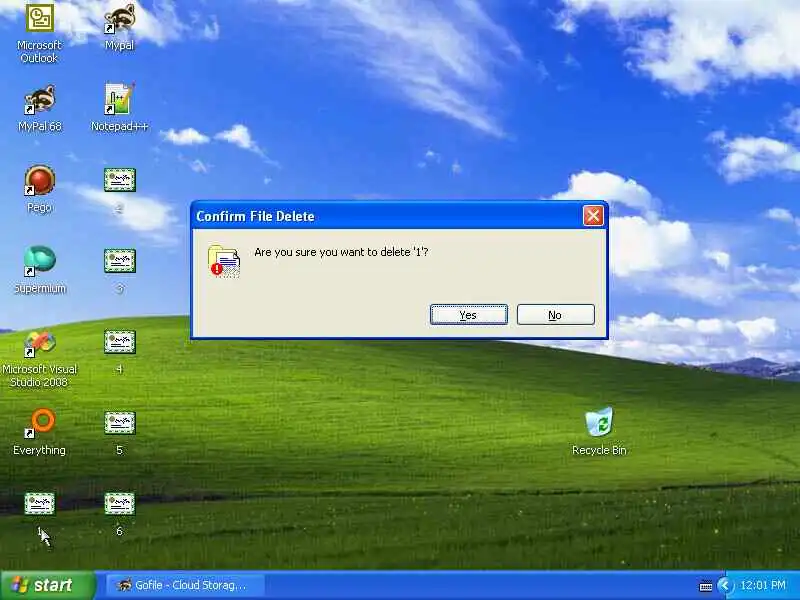Screen dimensions: 800x600
Task: Expand hidden system tray icons arrow
Action: pos(723,585)
